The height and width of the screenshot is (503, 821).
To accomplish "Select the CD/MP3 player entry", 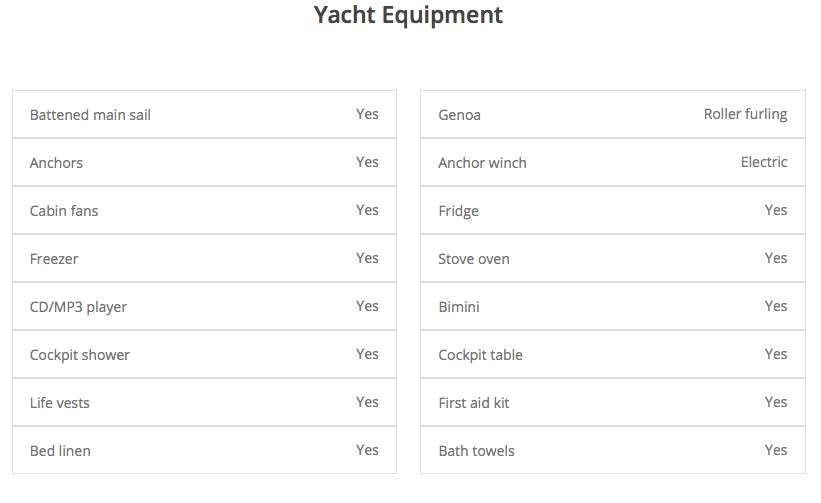I will point(78,307).
